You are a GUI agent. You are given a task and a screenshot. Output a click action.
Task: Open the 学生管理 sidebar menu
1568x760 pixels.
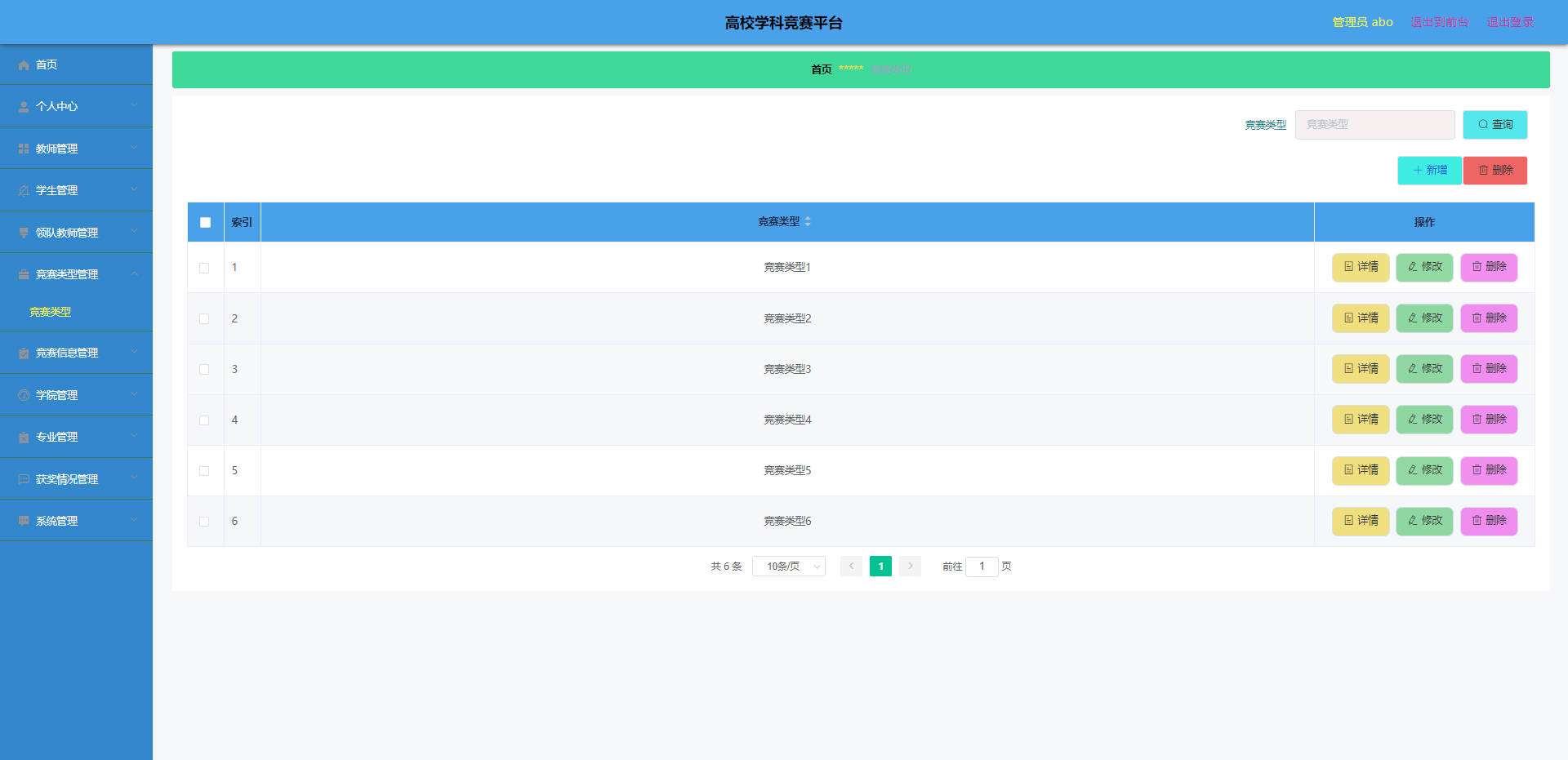coord(76,190)
